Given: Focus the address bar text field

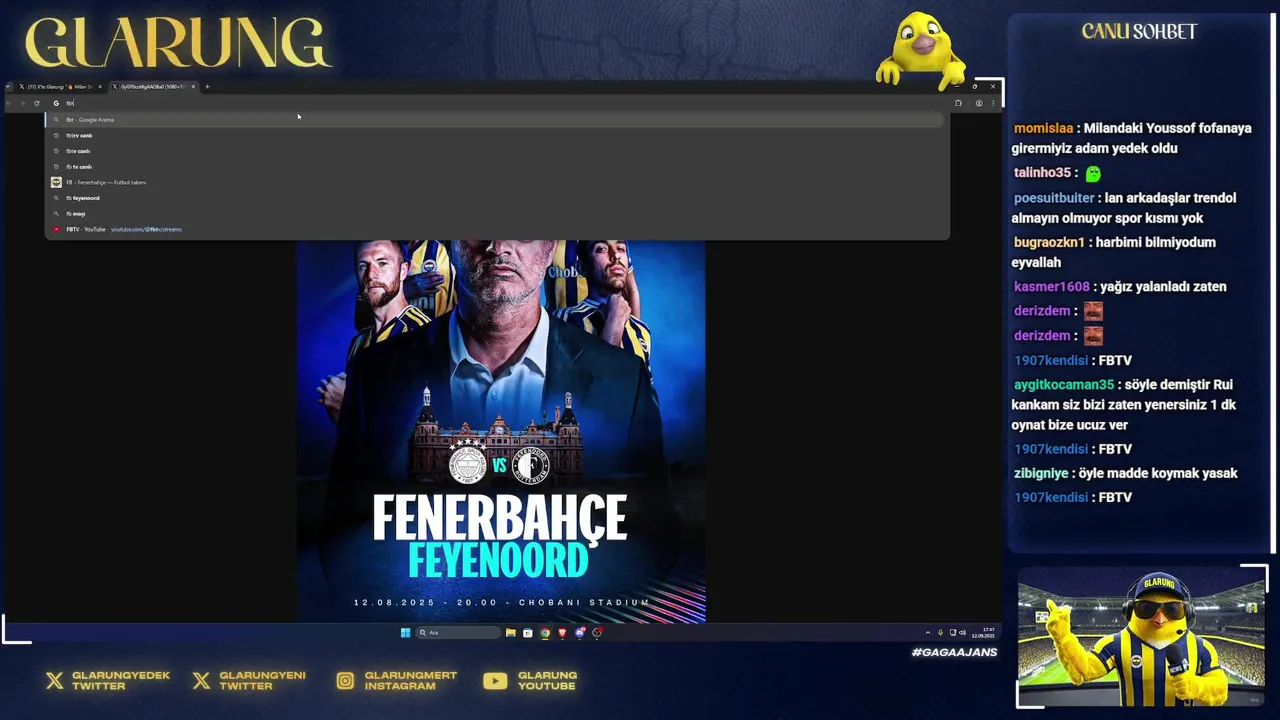Looking at the screenshot, I should pyautogui.click(x=497, y=103).
